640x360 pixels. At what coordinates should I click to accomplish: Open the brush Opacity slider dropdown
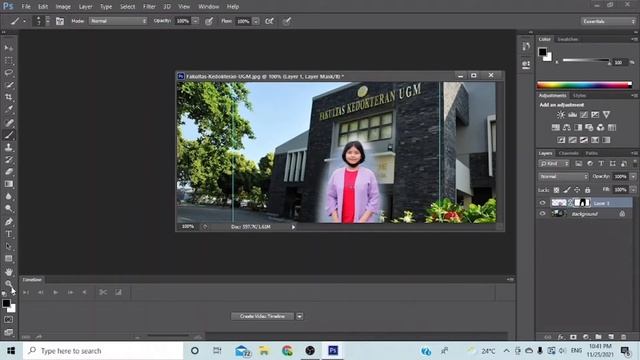pyautogui.click(x=196, y=21)
